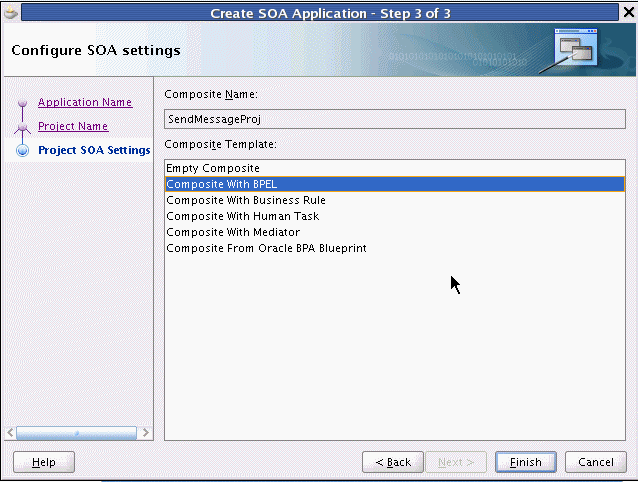
Task: Click the Application Name step bullet icon
Action: [22, 102]
